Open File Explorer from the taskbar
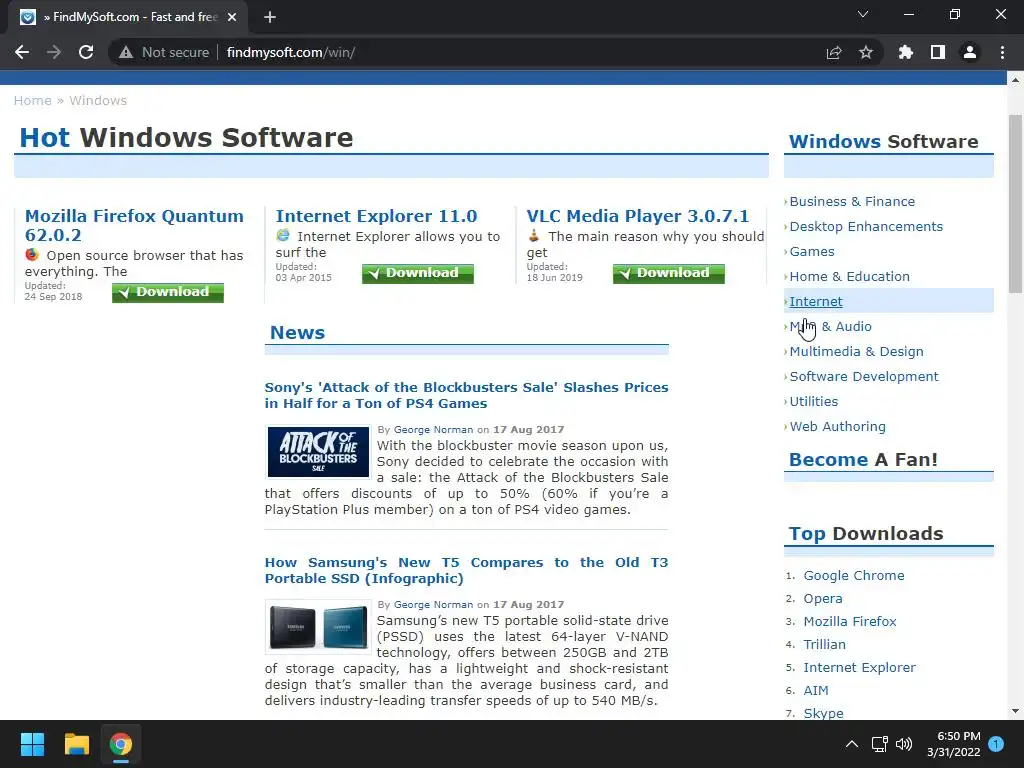 (x=76, y=744)
